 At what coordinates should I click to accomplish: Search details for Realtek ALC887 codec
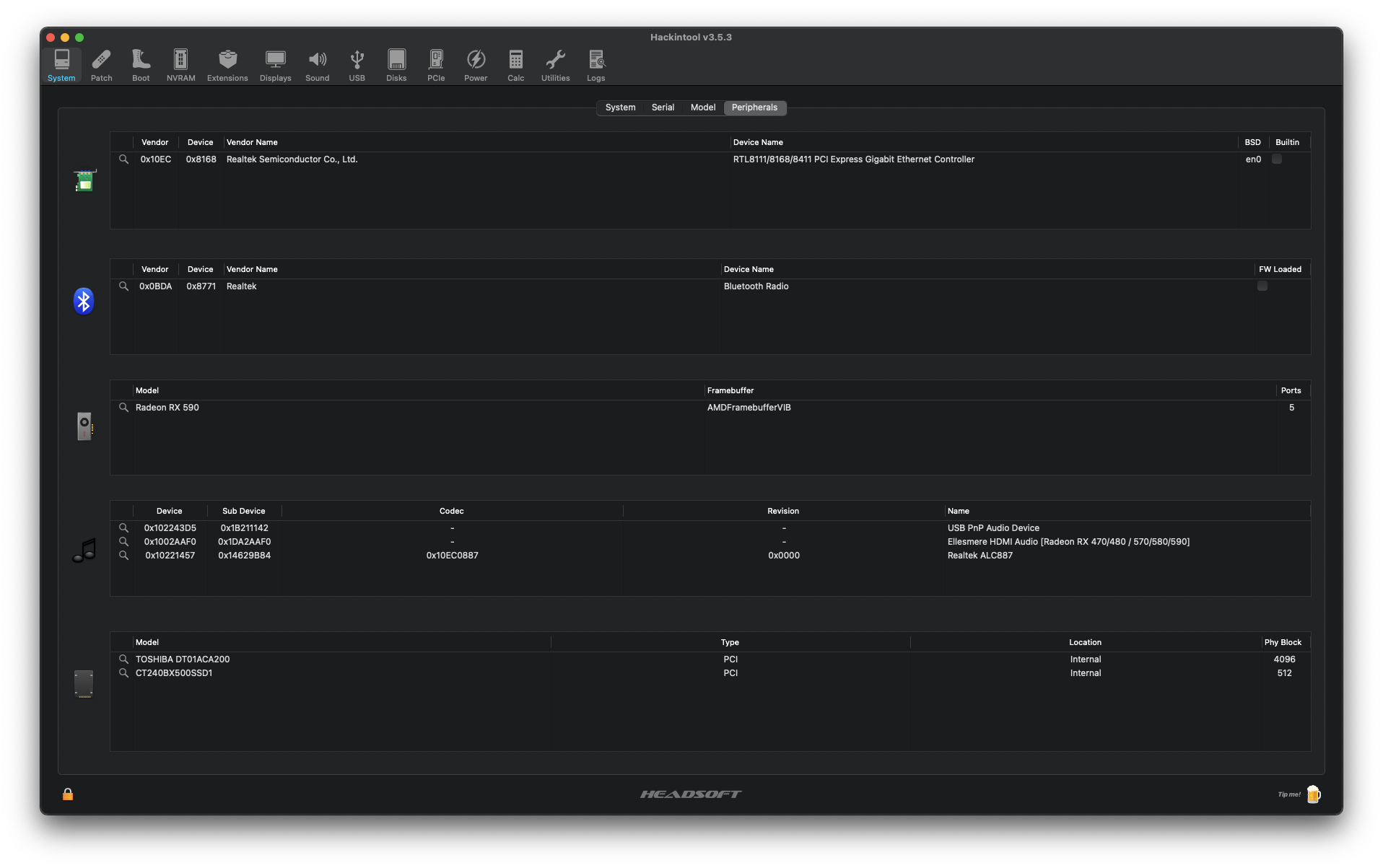pos(123,556)
